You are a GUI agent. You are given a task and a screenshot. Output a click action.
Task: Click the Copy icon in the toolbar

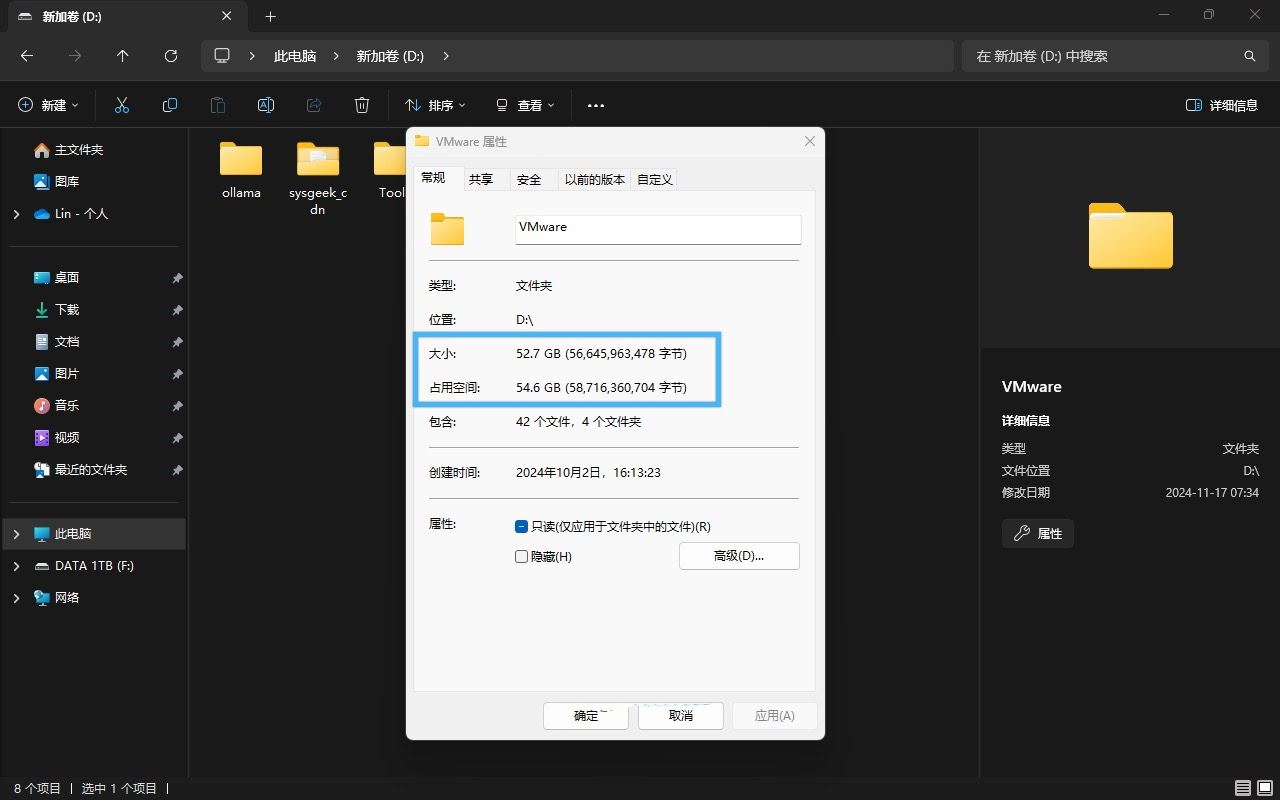click(170, 105)
